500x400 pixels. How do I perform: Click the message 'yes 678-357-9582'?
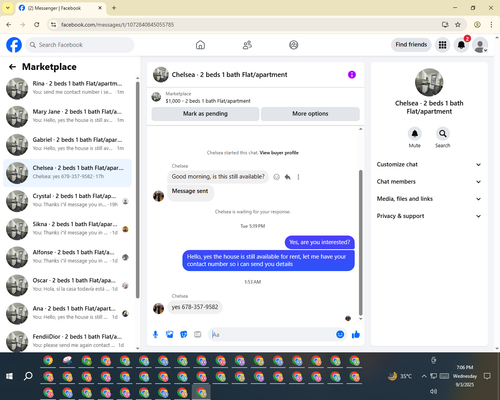(x=195, y=307)
